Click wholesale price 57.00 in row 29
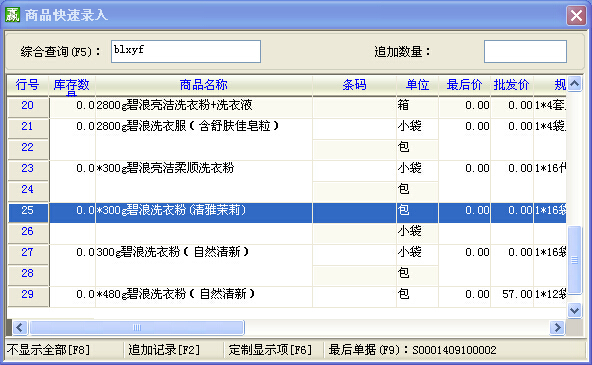Image resolution: width=592 pixels, height=365 pixels. (517, 294)
